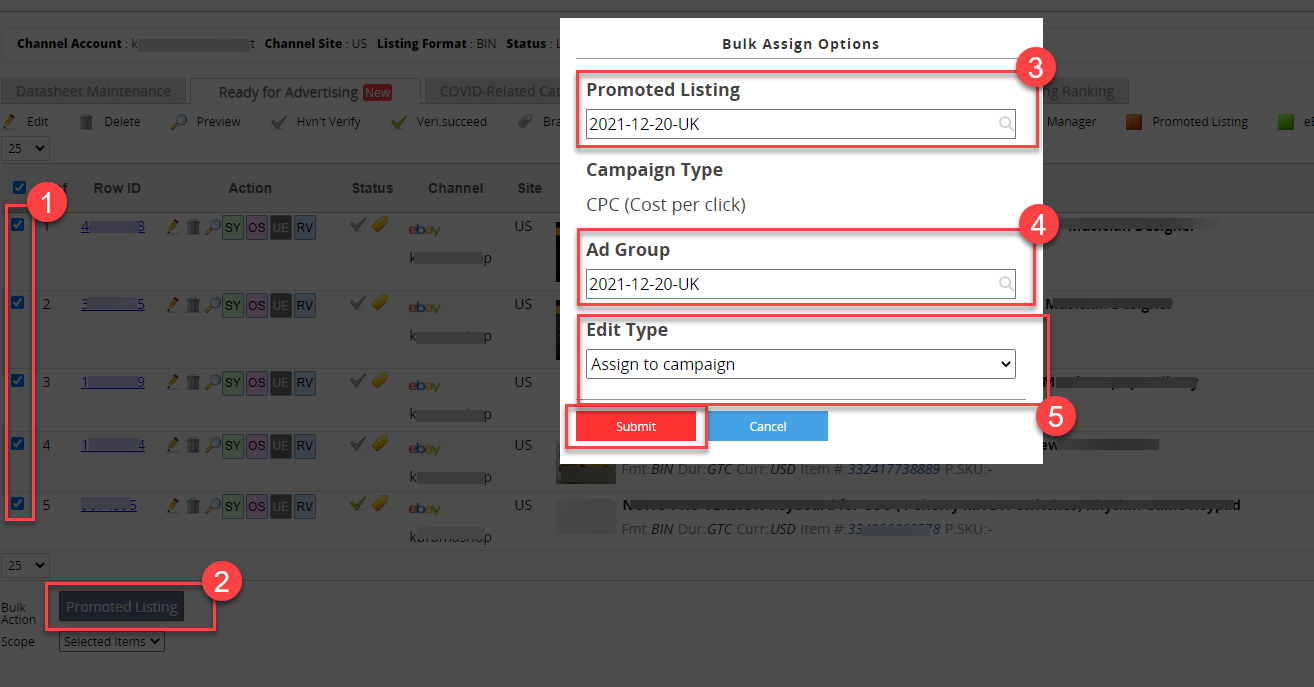Toggle the select-all checkbox in the table header
This screenshot has width=1314, height=687.
18,187
